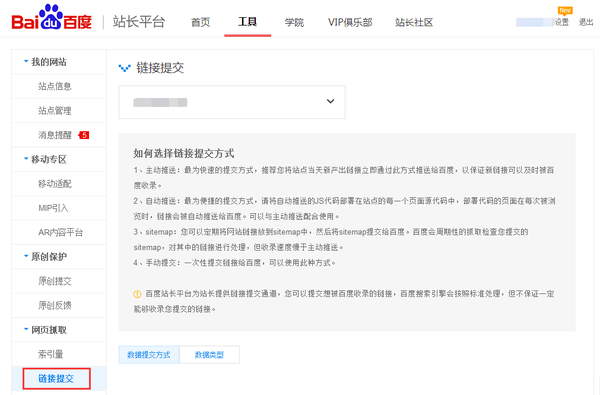The image size is (600, 395).
Task: Open the site selection dropdown
Action: pos(232,102)
